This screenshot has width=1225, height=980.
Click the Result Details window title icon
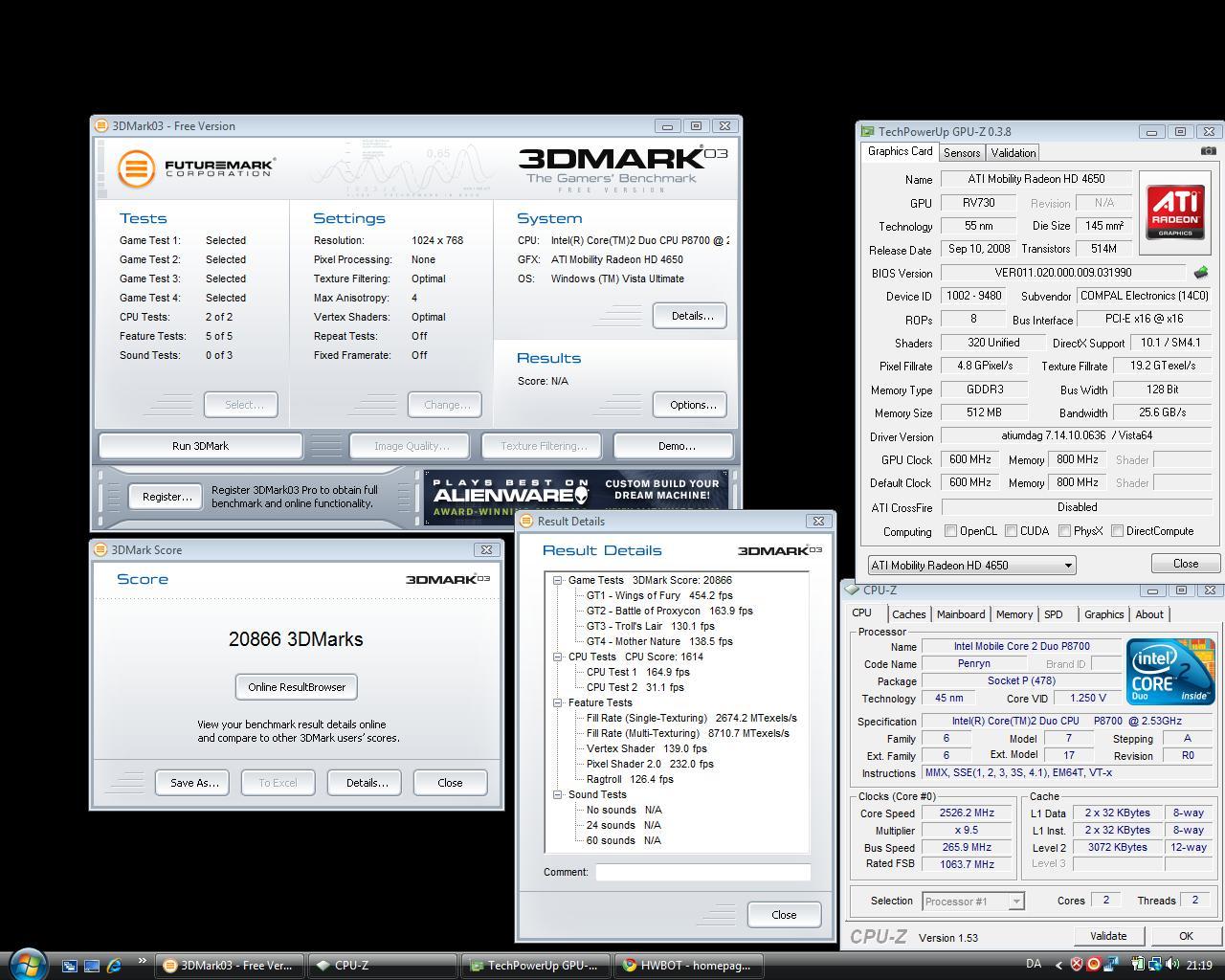526,521
